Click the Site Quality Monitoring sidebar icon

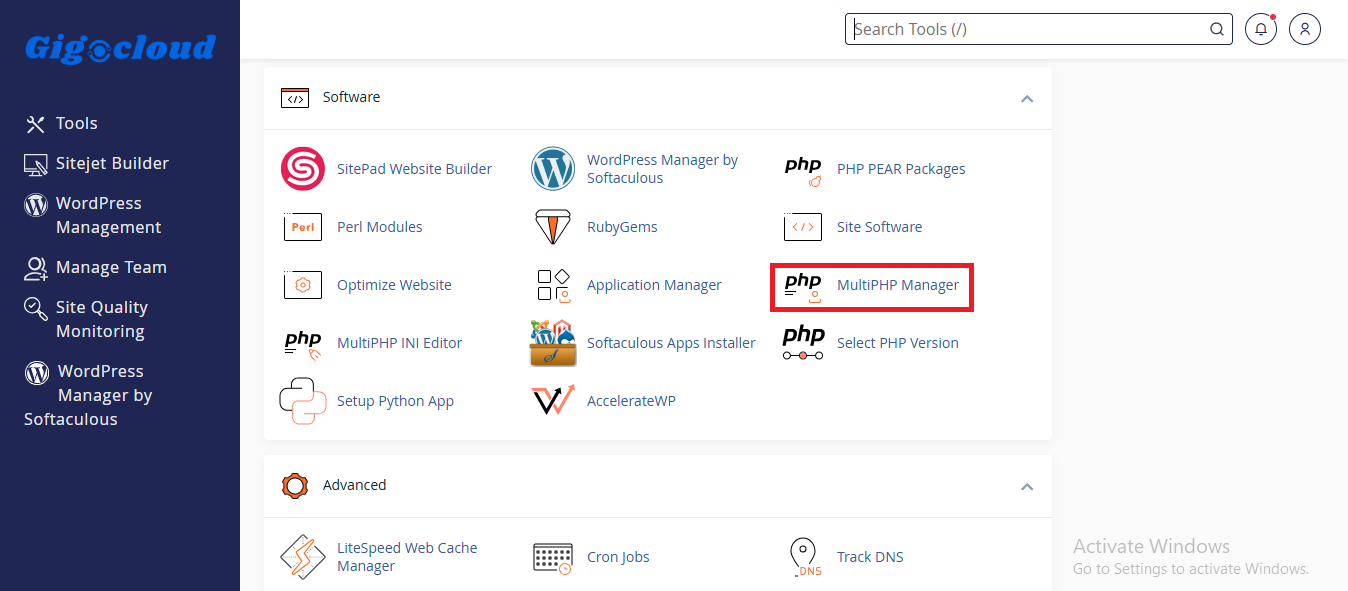point(36,308)
